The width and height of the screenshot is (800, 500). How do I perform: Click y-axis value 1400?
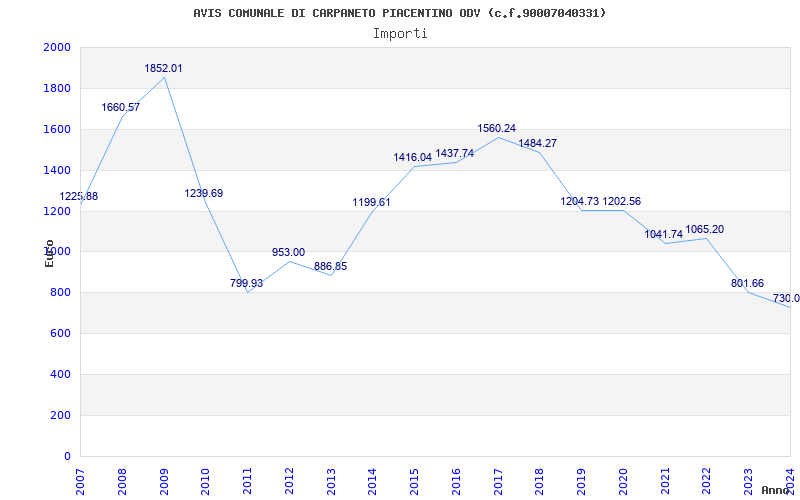(57, 170)
